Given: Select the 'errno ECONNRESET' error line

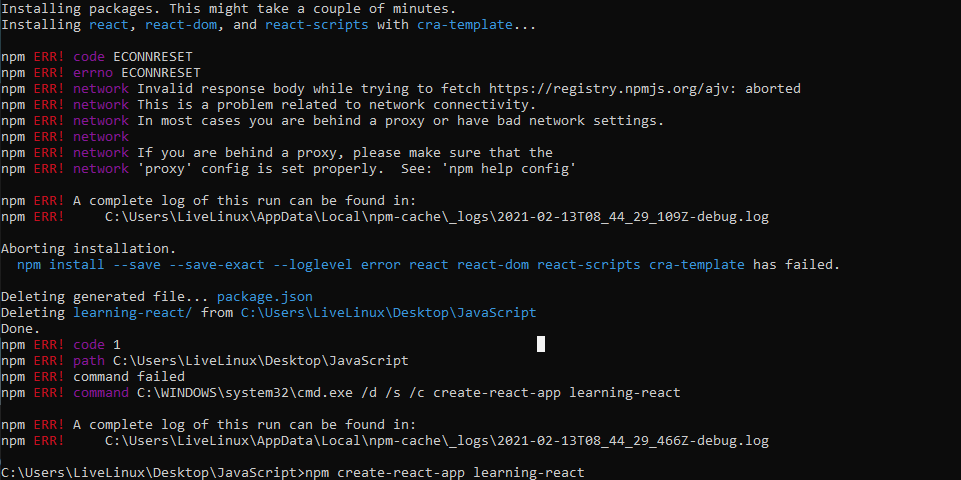Looking at the screenshot, I should click(x=101, y=73).
